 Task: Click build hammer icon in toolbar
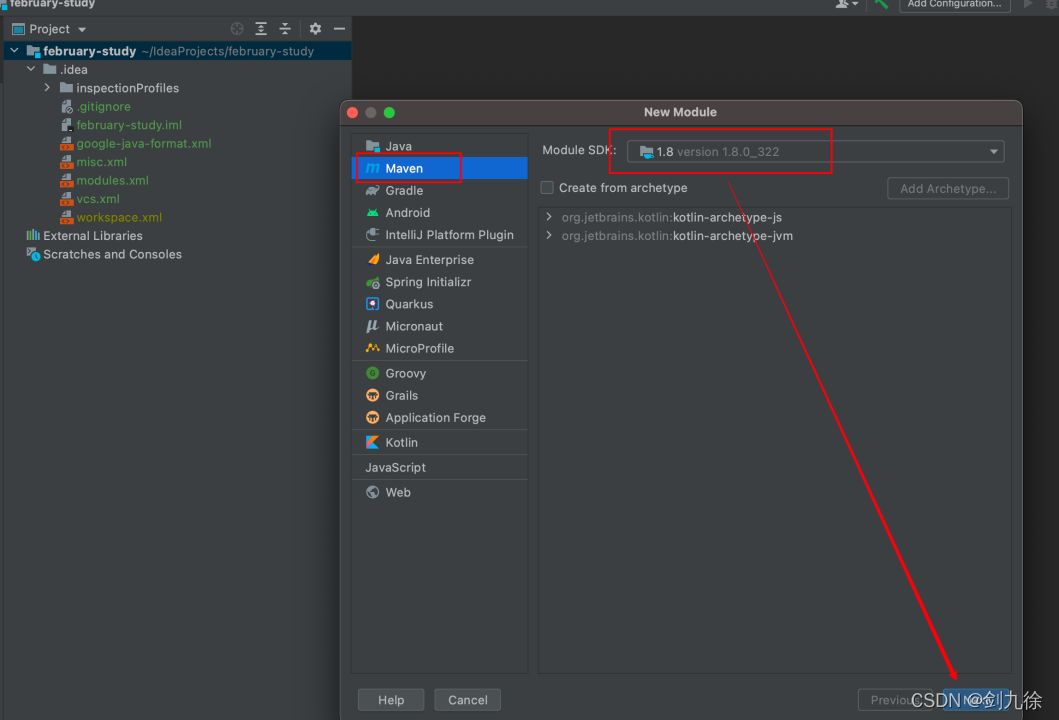881,4
